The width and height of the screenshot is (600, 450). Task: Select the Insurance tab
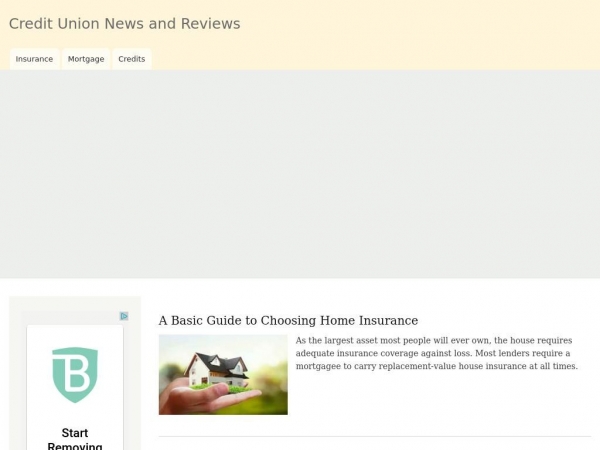[34, 59]
